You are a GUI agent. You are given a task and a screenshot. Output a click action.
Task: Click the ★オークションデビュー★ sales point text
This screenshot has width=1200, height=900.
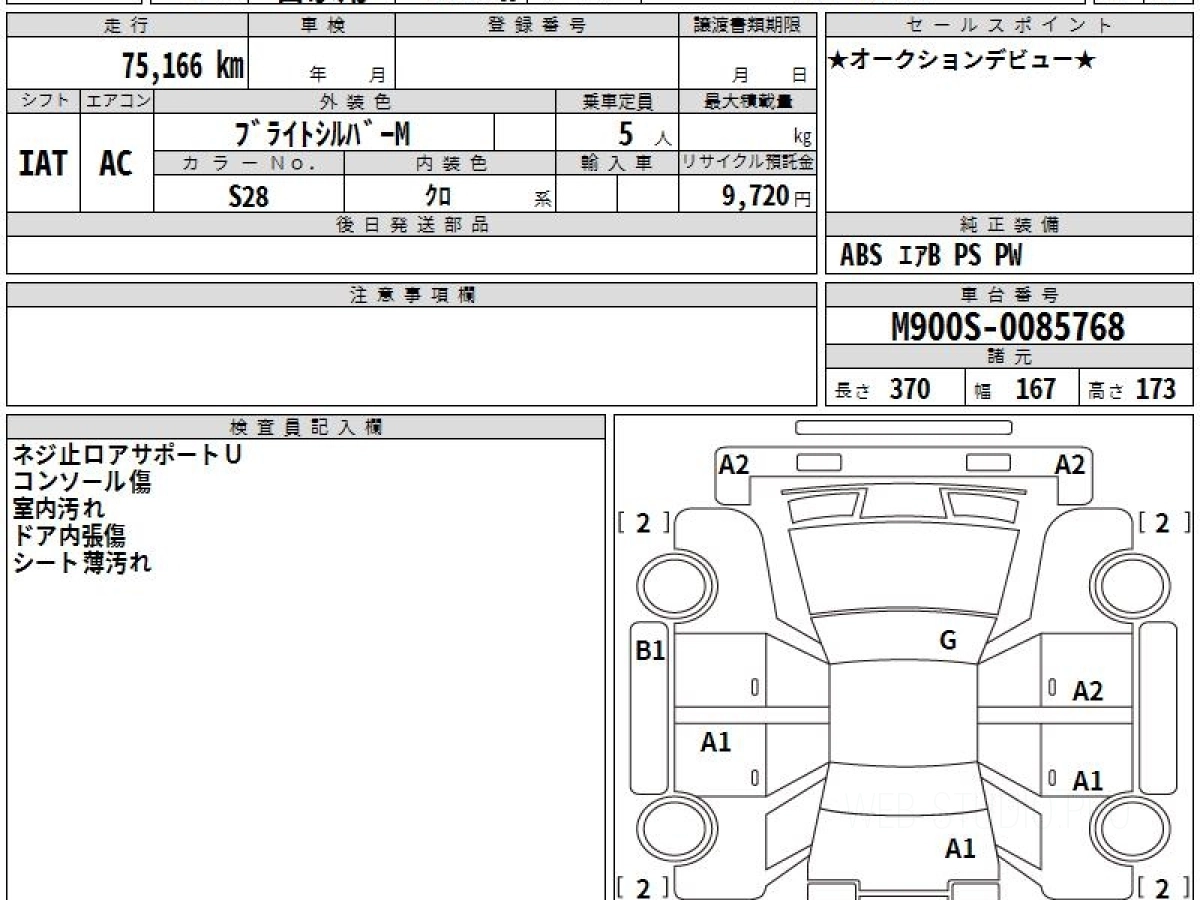pos(962,61)
